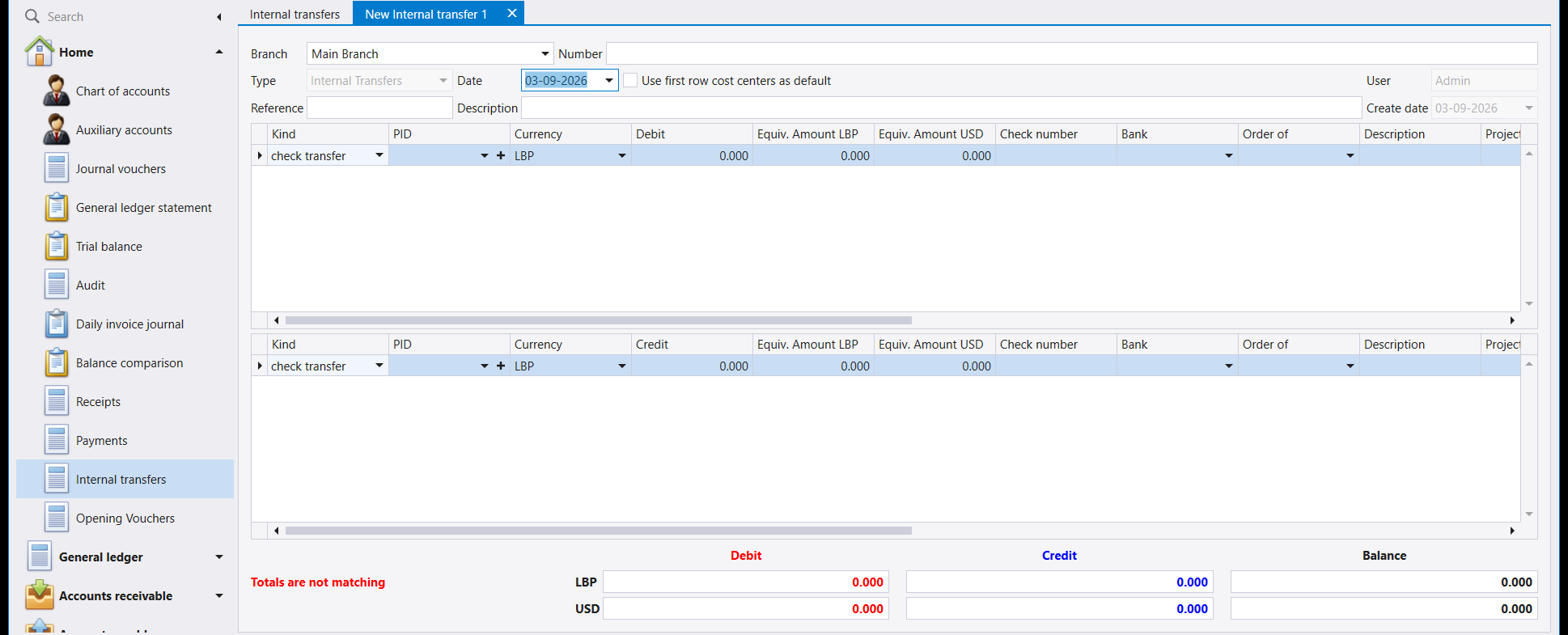Click the General ledger section icon

(40, 557)
